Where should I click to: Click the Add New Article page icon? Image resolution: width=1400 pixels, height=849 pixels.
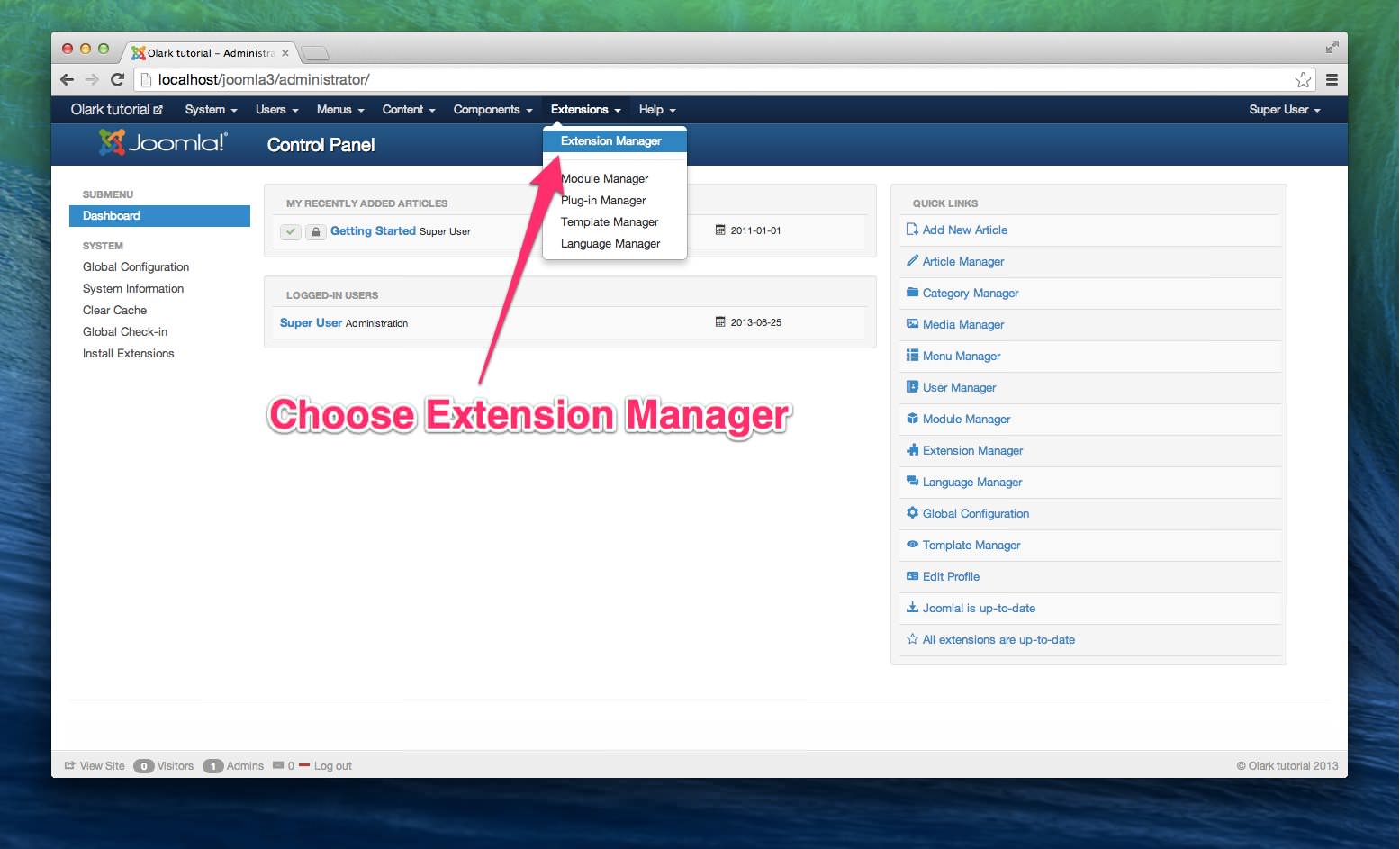tap(912, 230)
